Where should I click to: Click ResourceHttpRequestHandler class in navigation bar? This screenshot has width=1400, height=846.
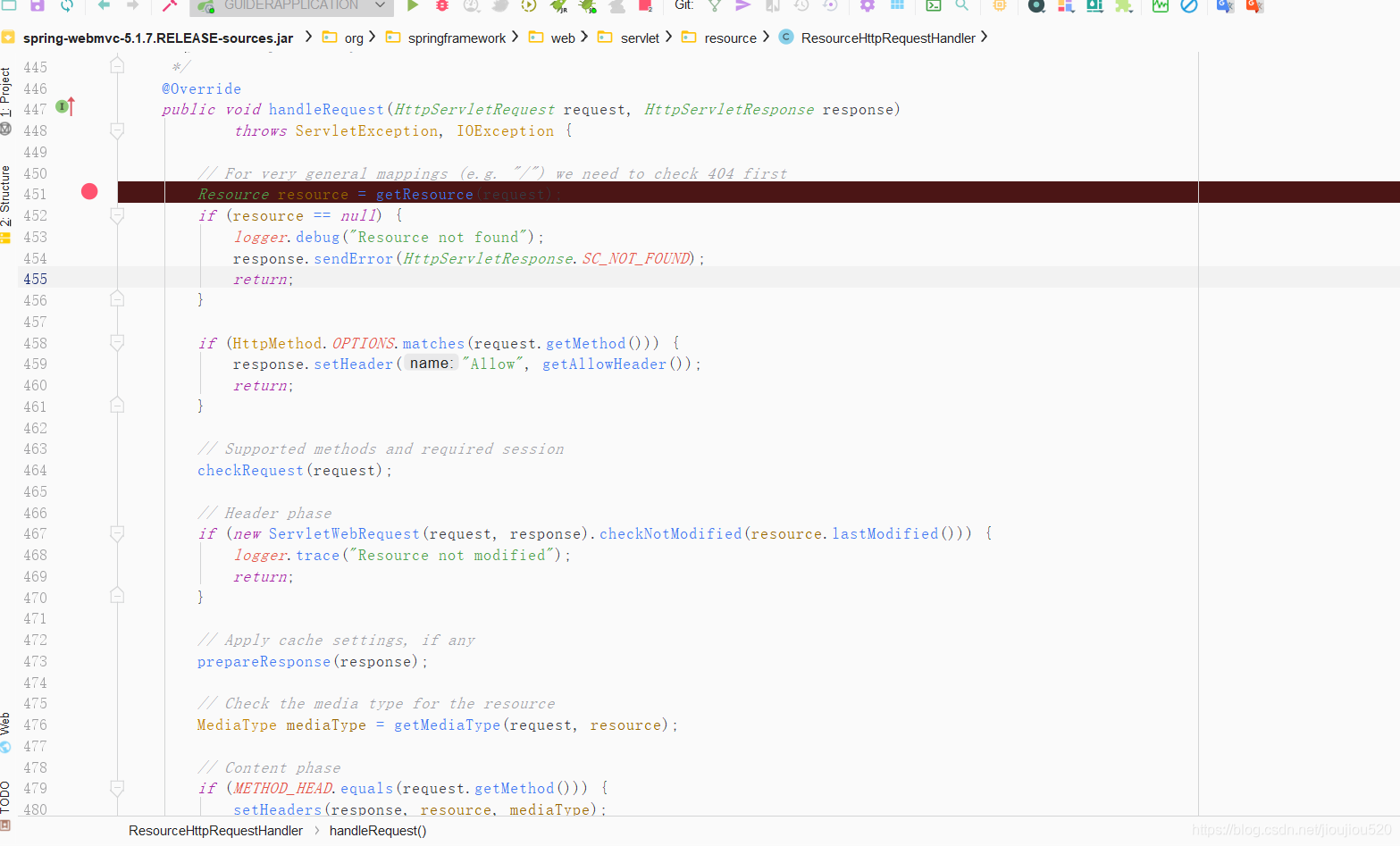(x=888, y=38)
